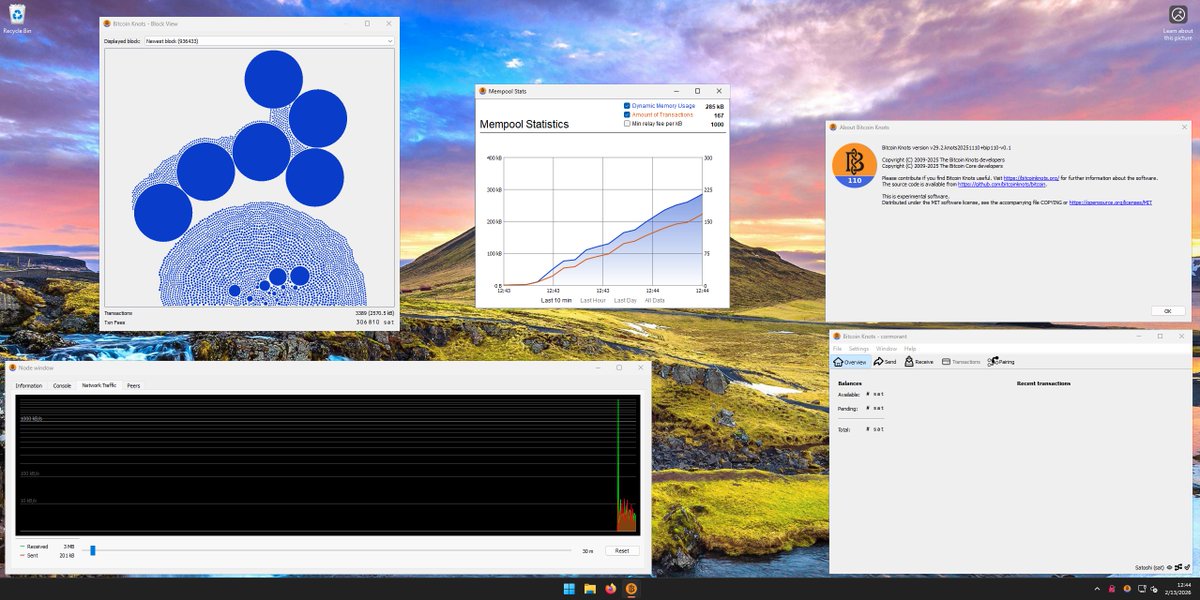Viewport: 1200px width, 600px height.
Task: Open the Receive page in wallet toolbar
Action: 919,362
